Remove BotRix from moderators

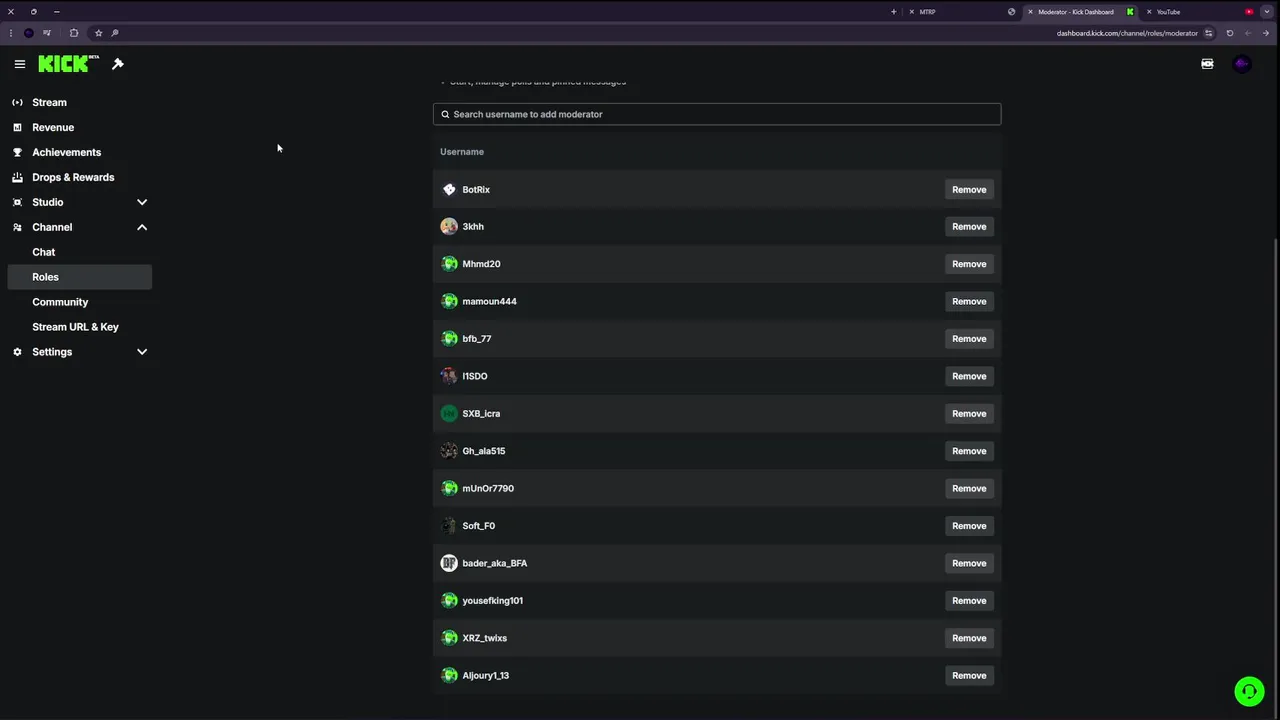click(x=968, y=190)
